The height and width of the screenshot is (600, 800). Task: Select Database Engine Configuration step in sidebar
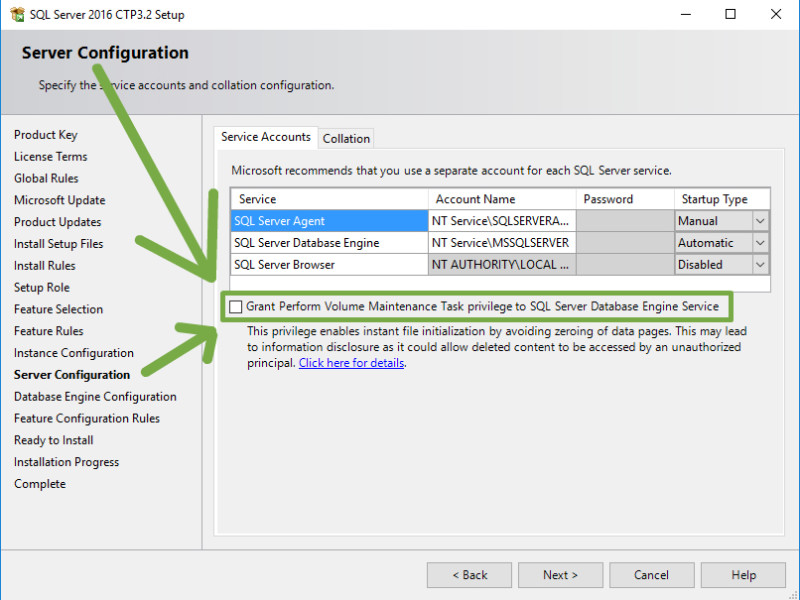click(x=95, y=397)
